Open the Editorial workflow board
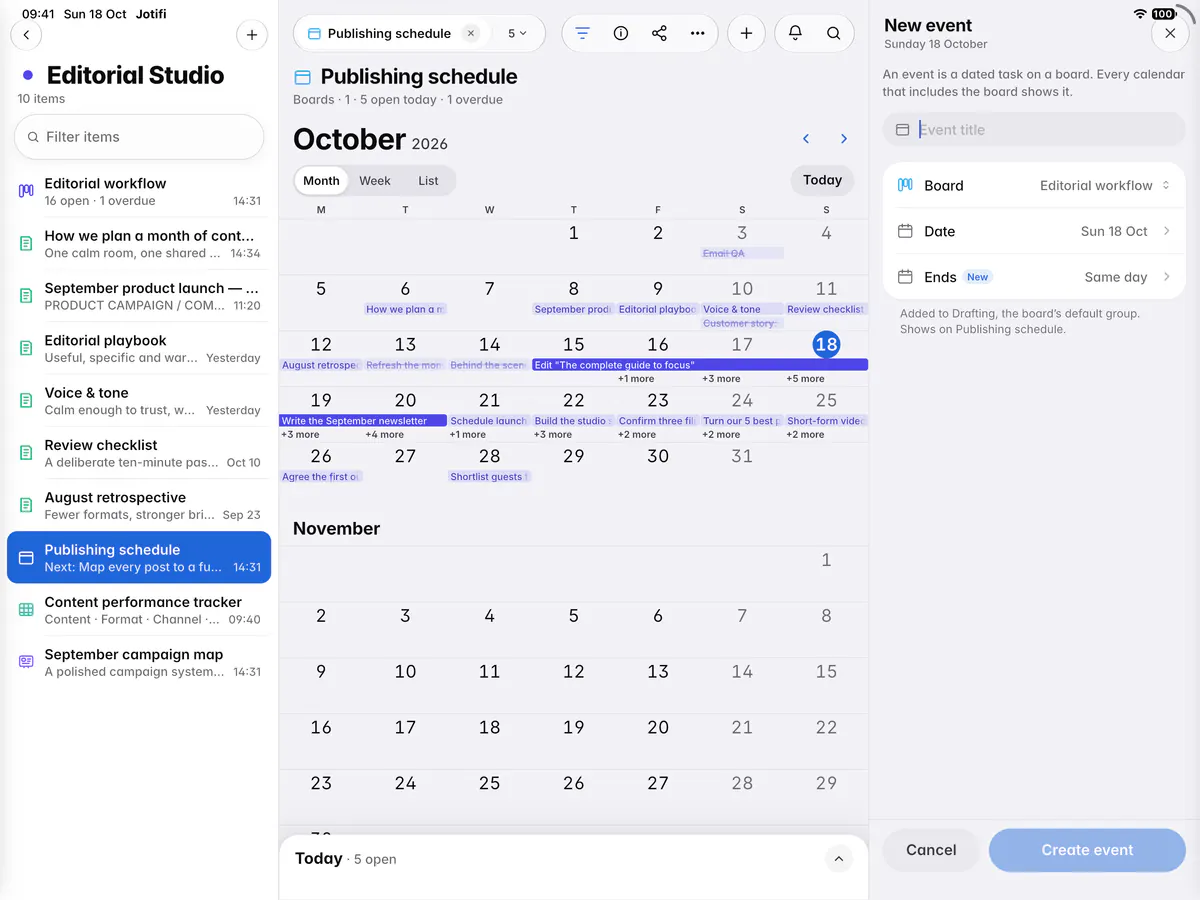Screen dimensions: 1200x900 point(139,192)
